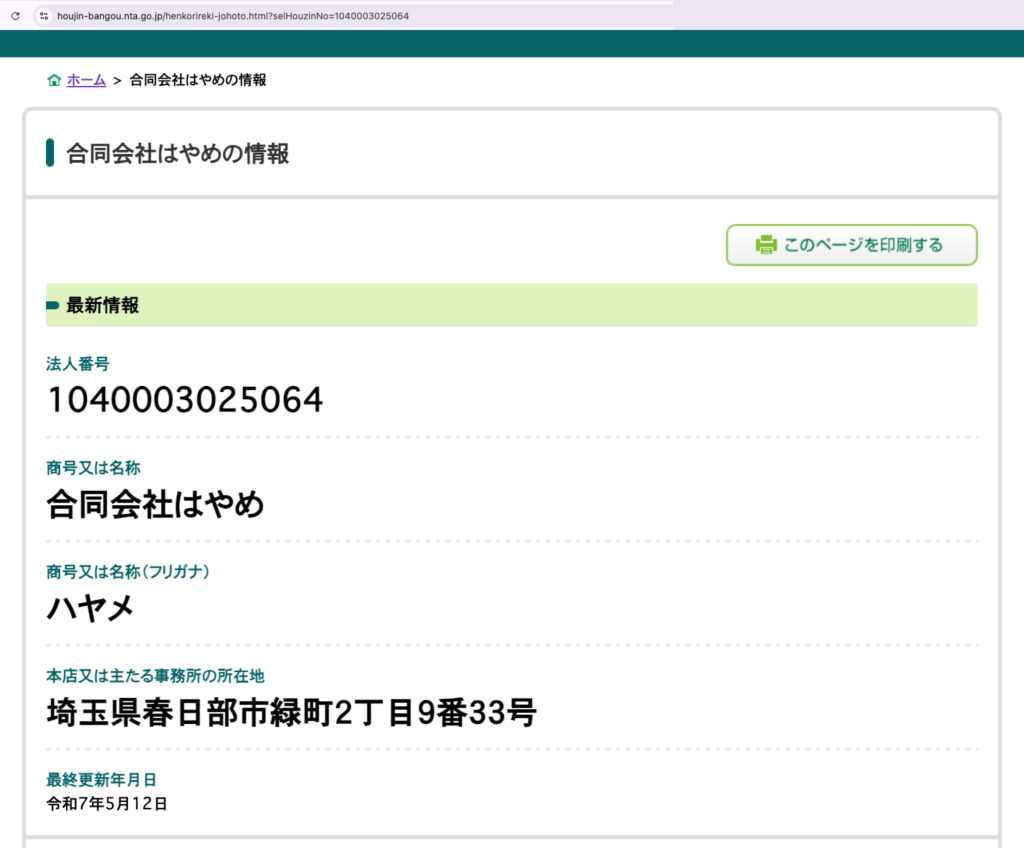Select corporate number 1040003025064
This screenshot has height=848, width=1024.
point(185,400)
